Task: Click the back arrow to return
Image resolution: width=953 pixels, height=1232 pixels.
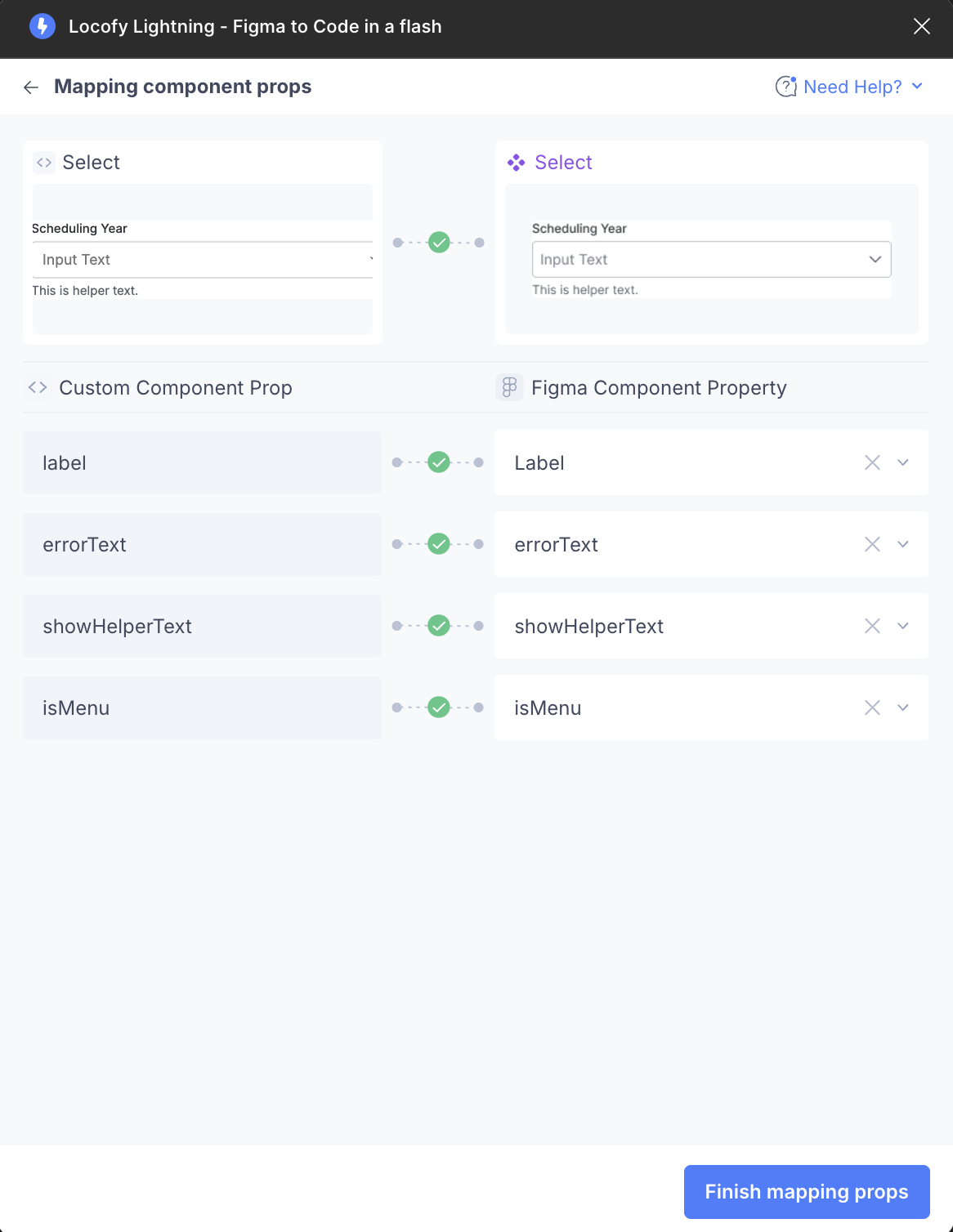Action: coord(30,87)
